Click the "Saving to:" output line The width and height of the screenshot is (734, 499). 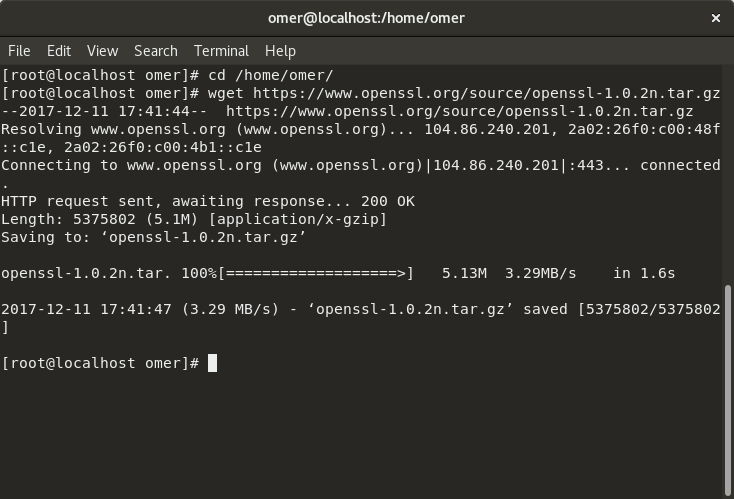click(x=153, y=237)
